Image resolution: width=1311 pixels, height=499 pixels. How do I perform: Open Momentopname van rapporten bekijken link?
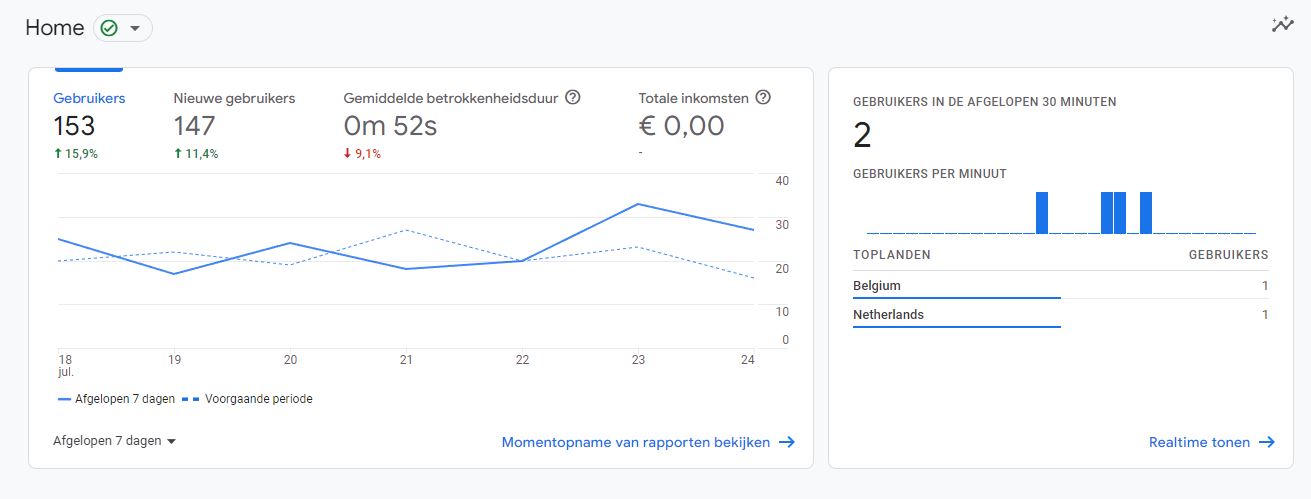pos(636,442)
